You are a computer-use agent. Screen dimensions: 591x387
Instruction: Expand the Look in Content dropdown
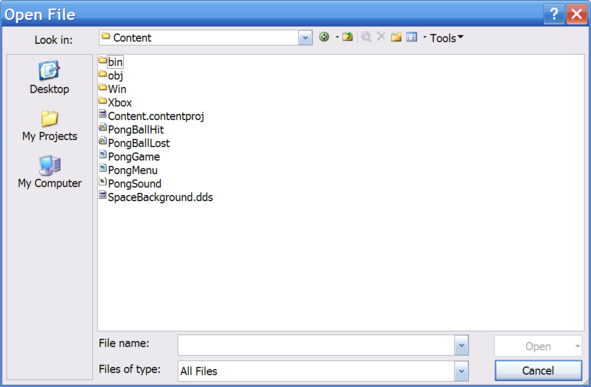tap(305, 38)
